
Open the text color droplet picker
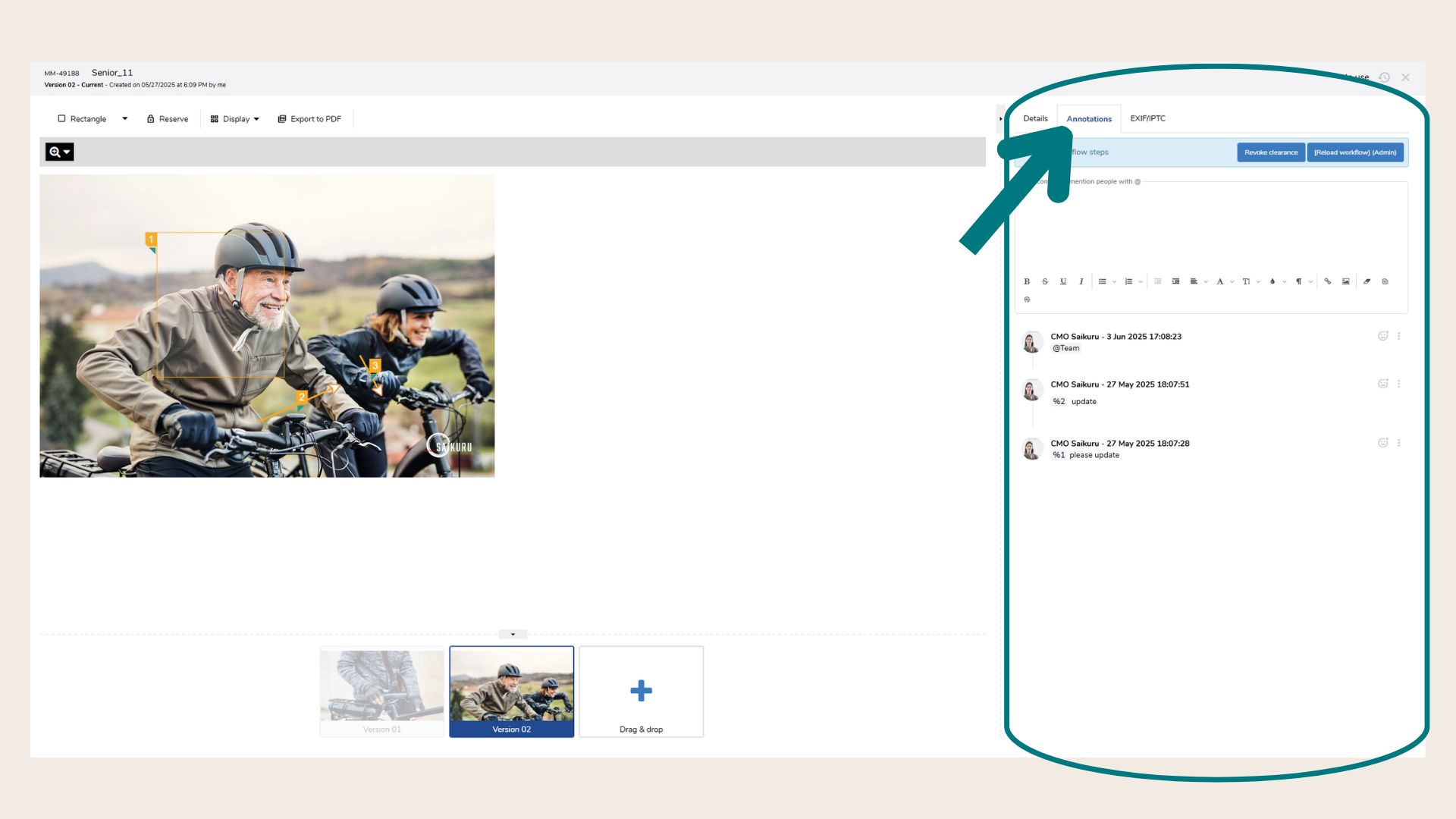(x=1272, y=281)
